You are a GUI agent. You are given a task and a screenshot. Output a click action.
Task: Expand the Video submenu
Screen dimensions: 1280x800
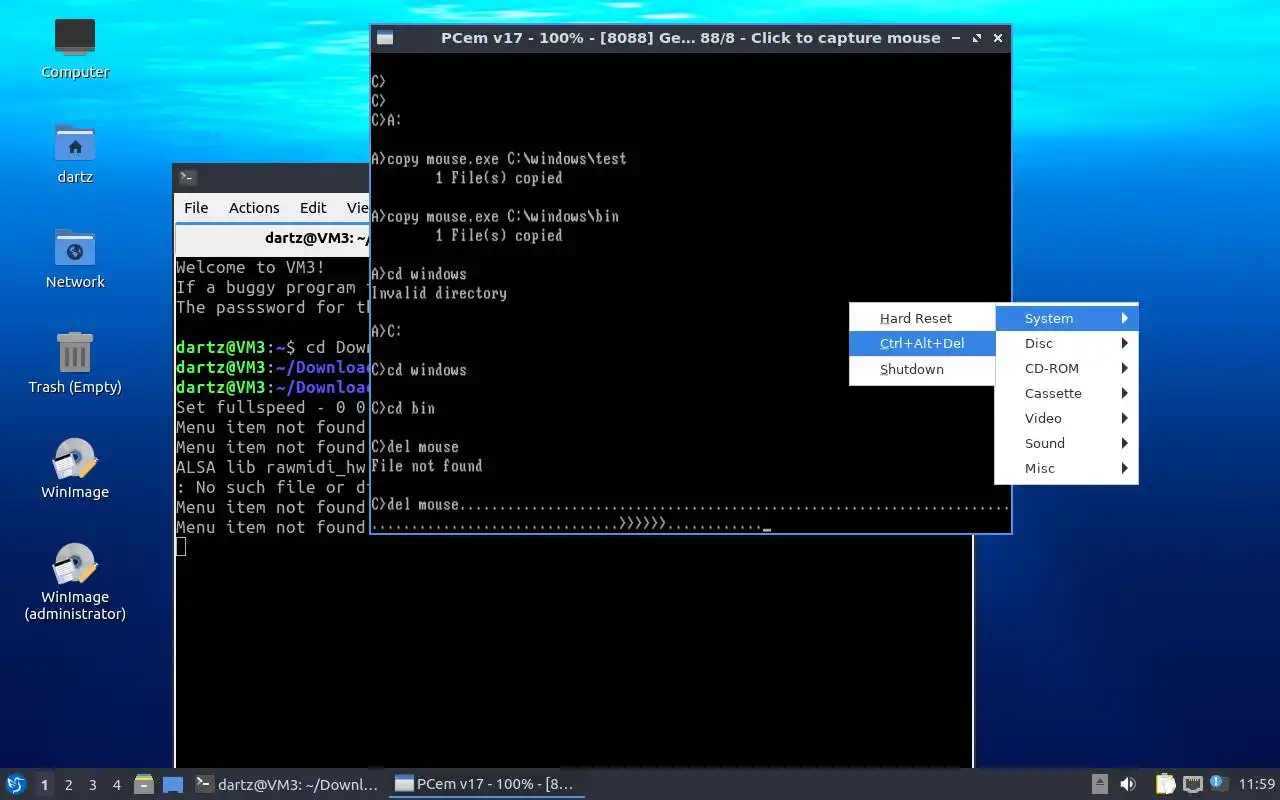click(x=1066, y=418)
